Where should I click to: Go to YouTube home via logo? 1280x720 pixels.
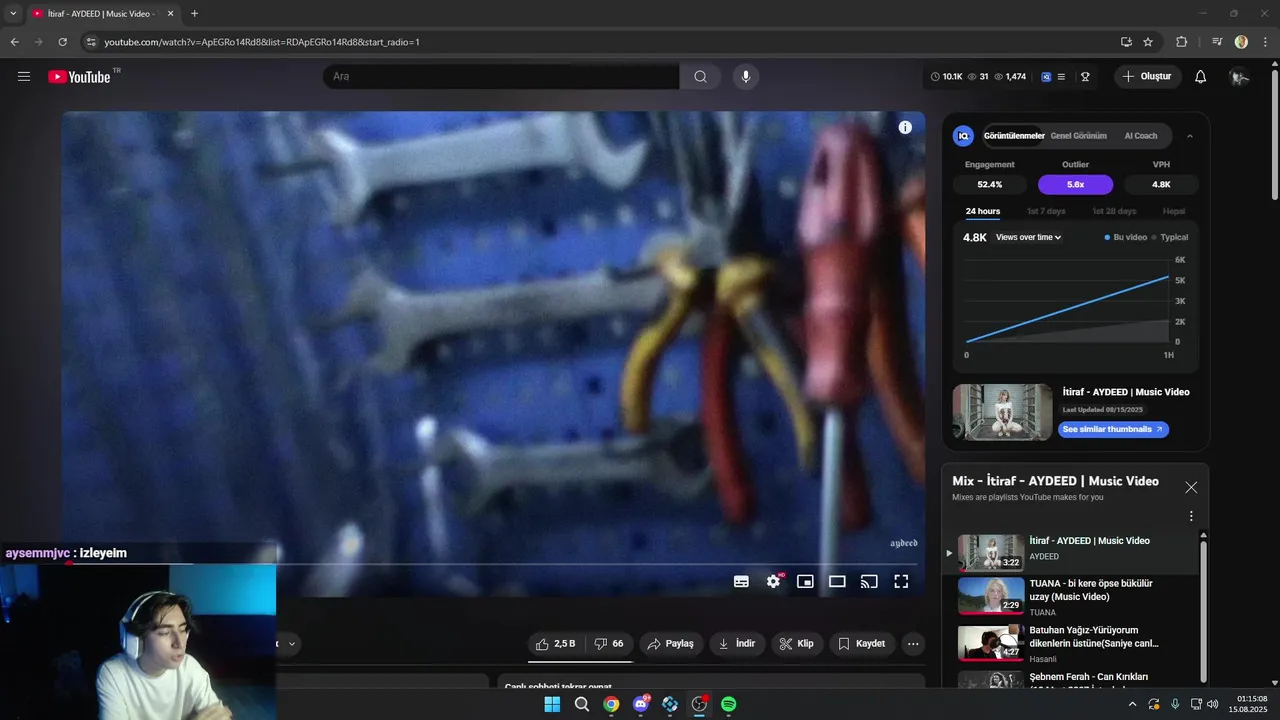(79, 76)
